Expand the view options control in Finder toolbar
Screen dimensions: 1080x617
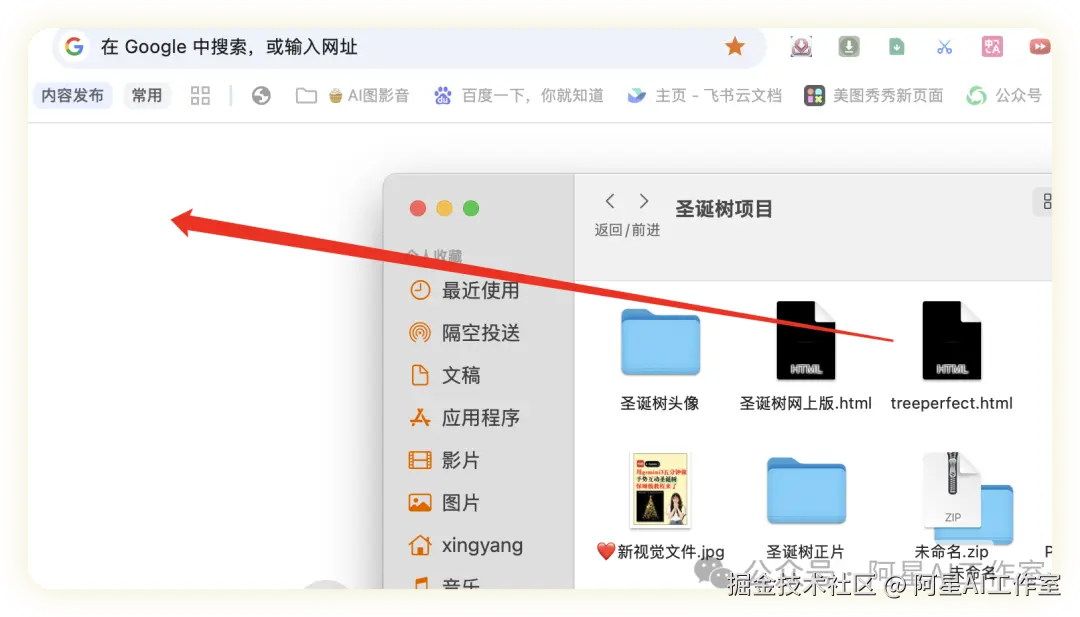(x=1046, y=201)
